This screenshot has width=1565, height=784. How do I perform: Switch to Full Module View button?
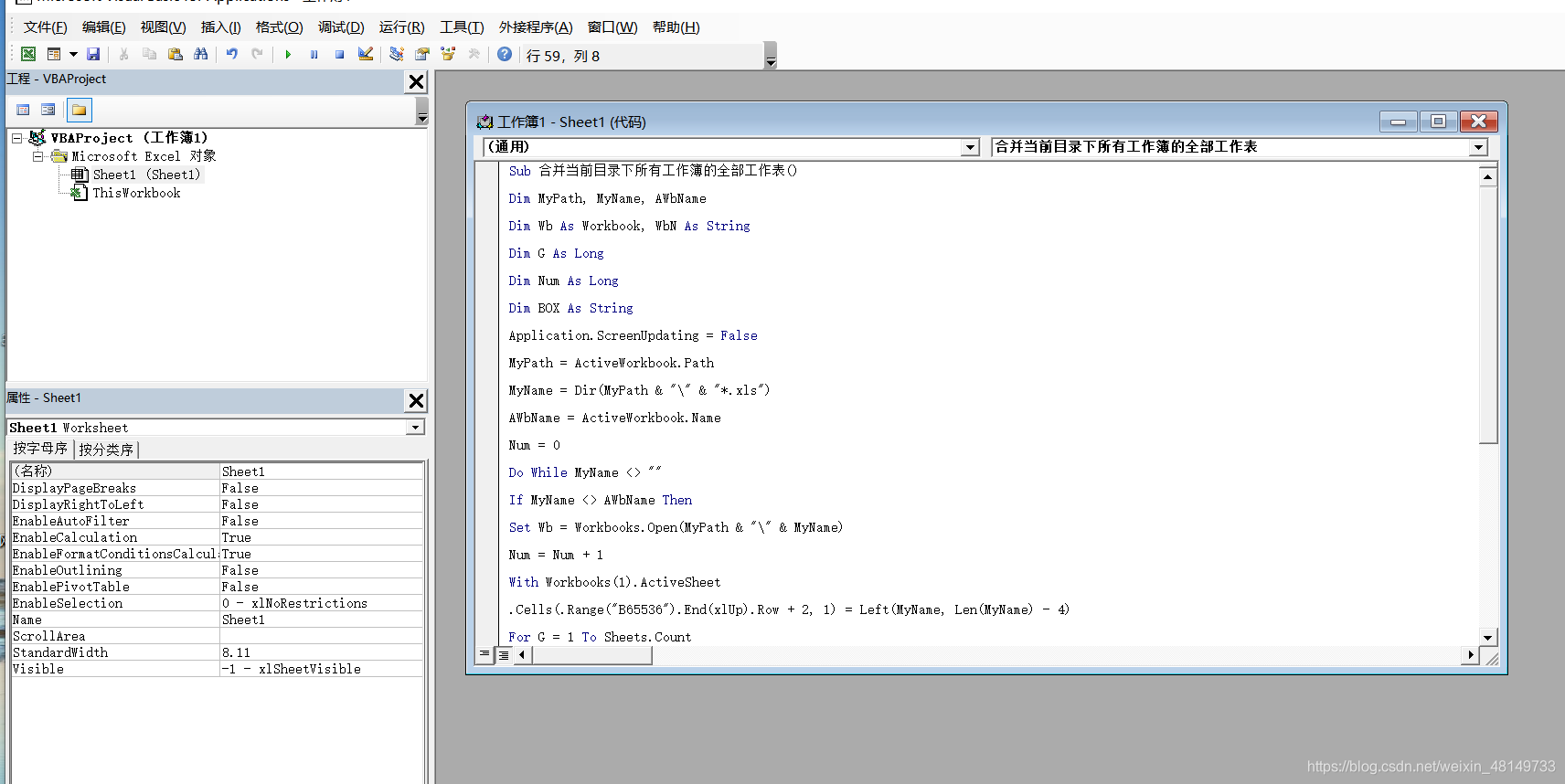point(504,654)
